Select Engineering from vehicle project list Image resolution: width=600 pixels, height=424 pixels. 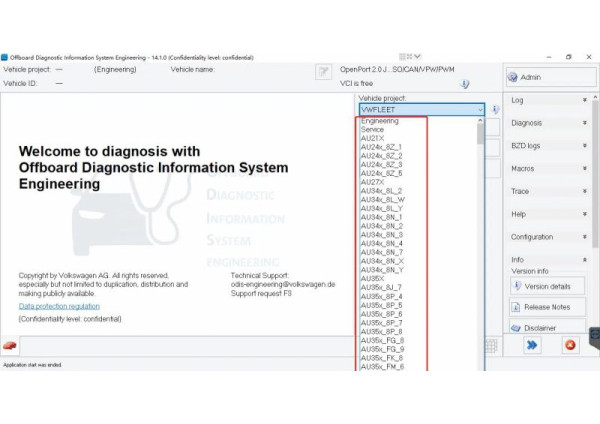coord(380,121)
